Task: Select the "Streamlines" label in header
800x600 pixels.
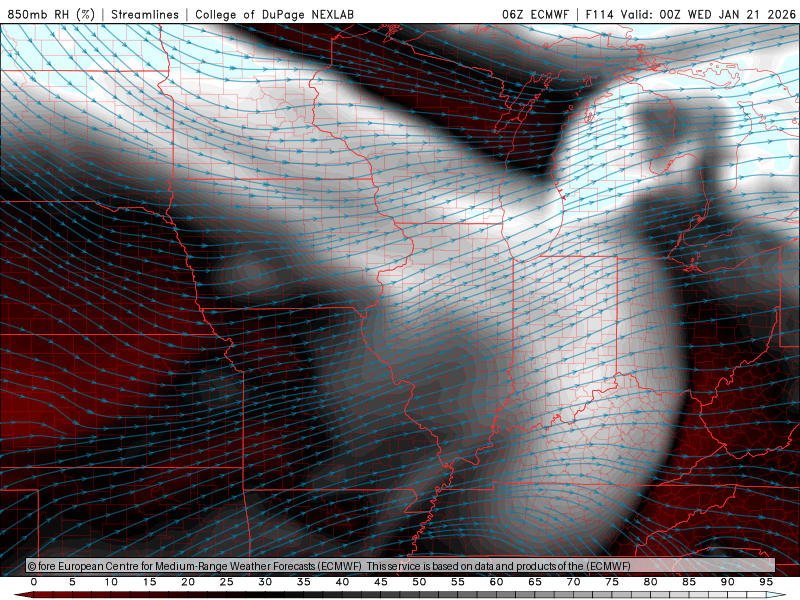Action: click(145, 14)
